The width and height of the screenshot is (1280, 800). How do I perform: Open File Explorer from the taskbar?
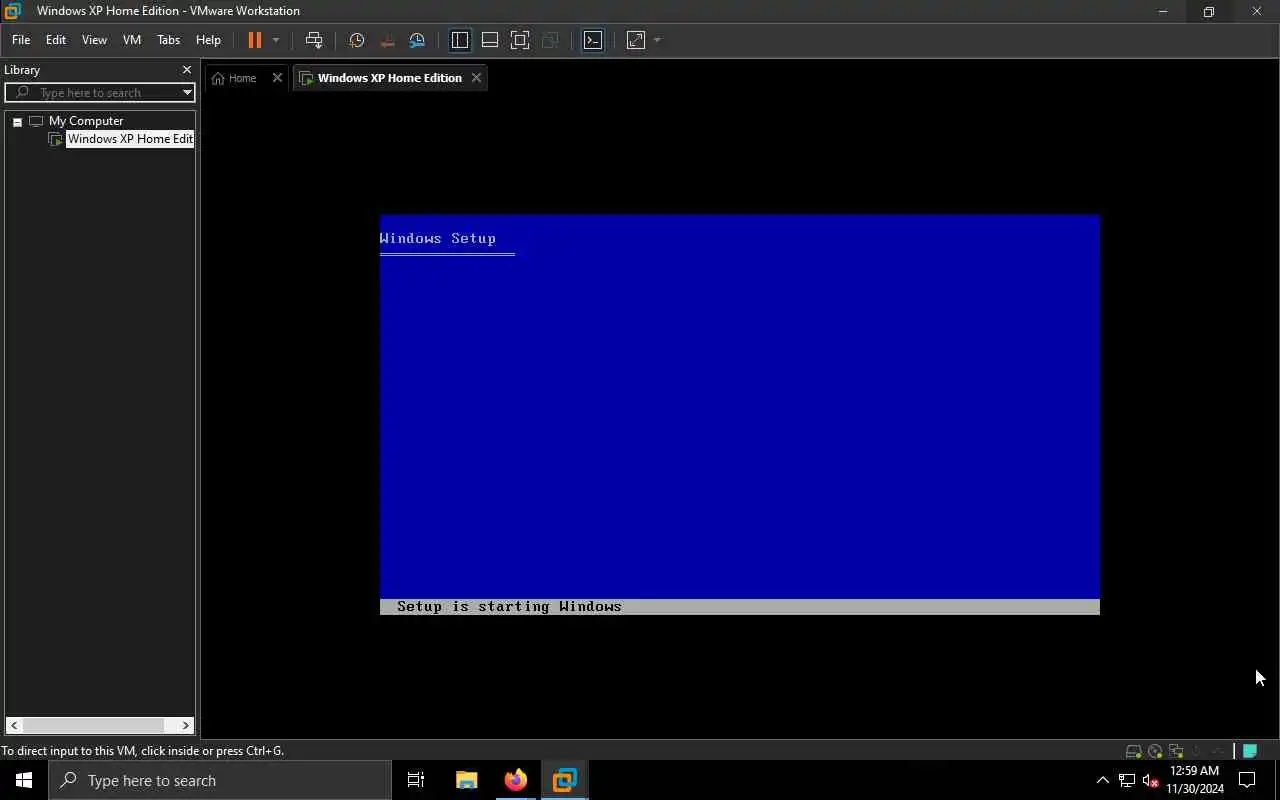[466, 780]
